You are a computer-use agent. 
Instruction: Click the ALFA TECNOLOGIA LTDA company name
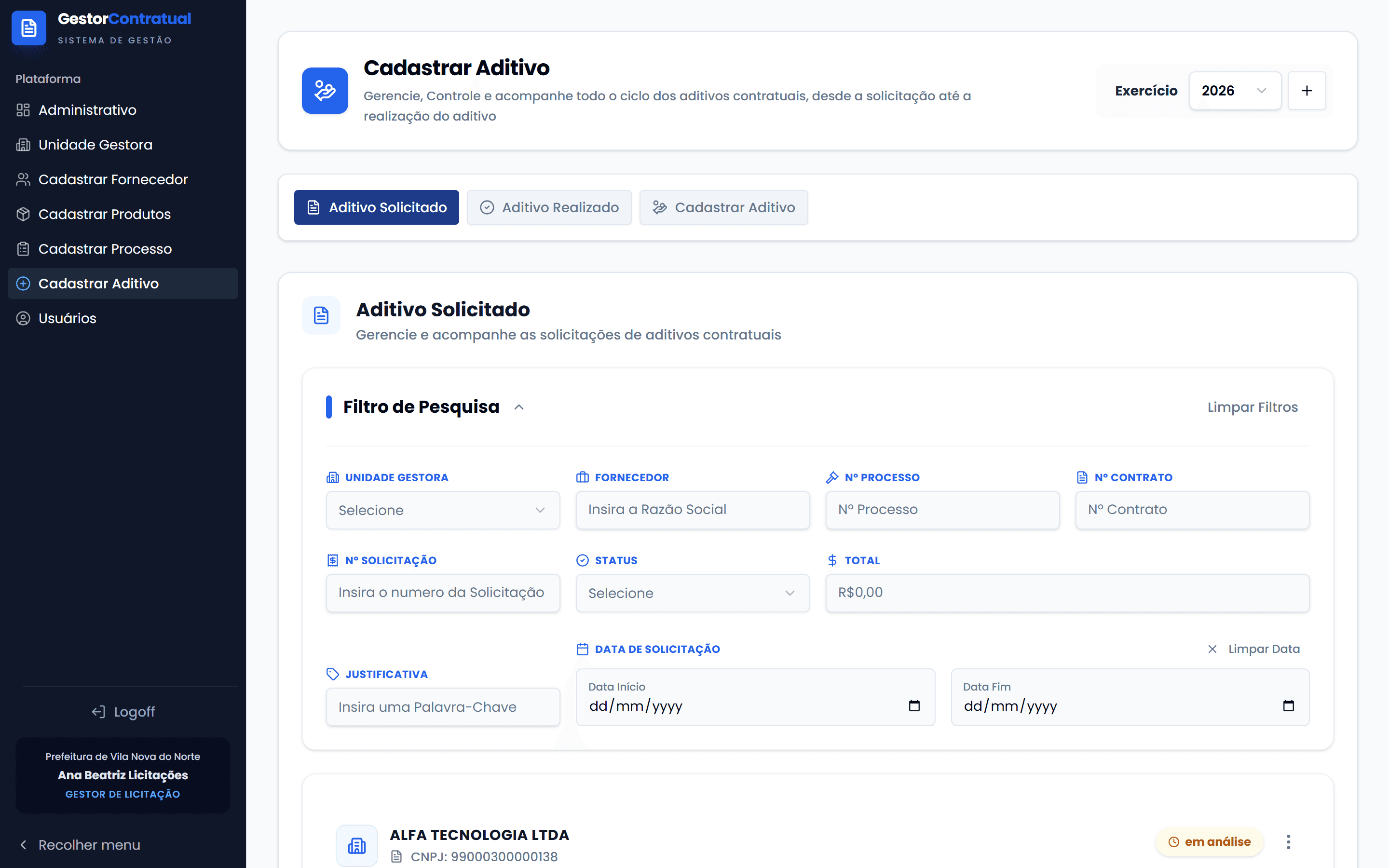click(x=479, y=835)
